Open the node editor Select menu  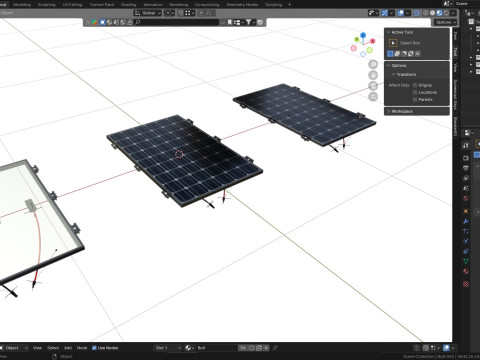pyautogui.click(x=53, y=348)
